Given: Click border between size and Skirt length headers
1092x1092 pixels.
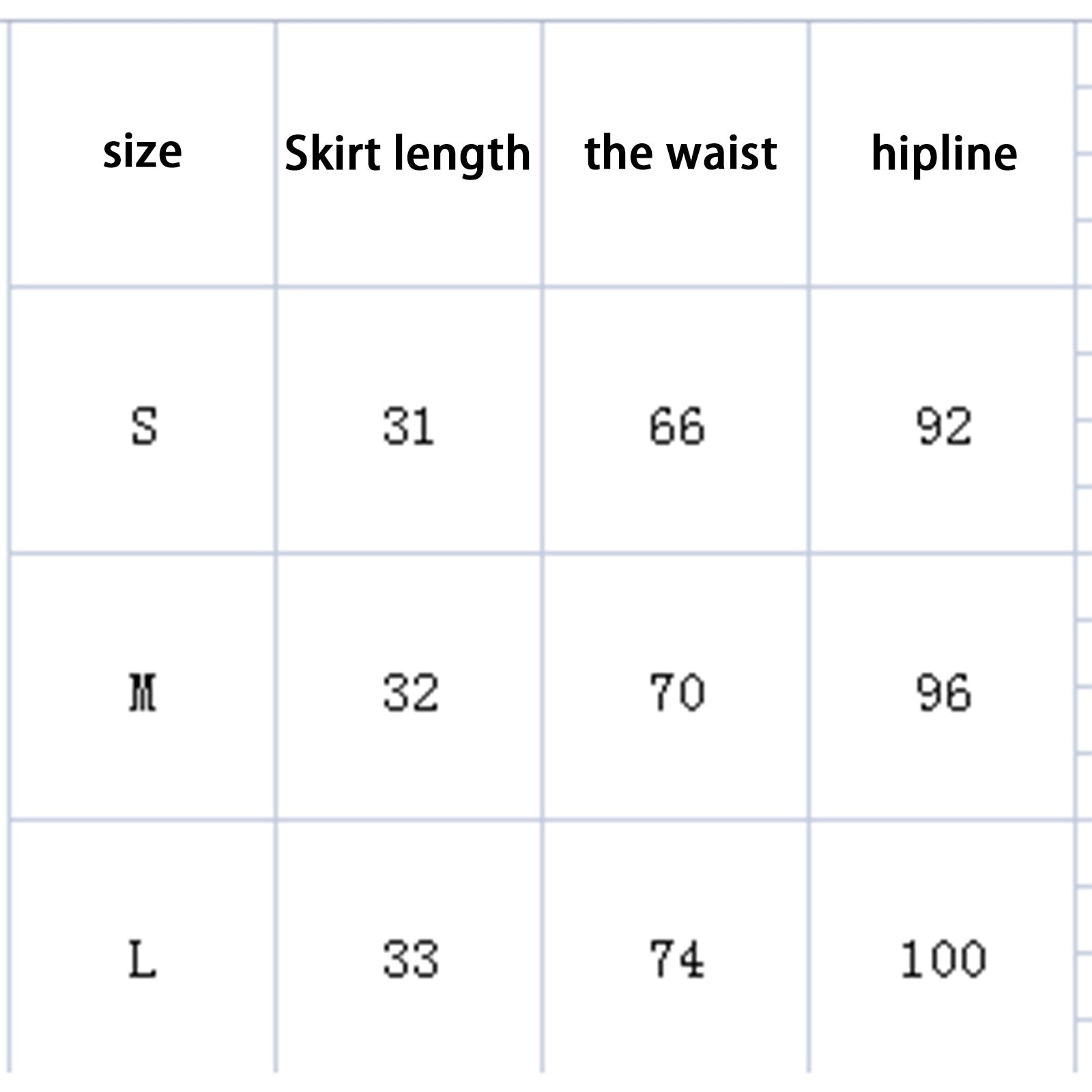Looking at the screenshot, I should coord(276,154).
